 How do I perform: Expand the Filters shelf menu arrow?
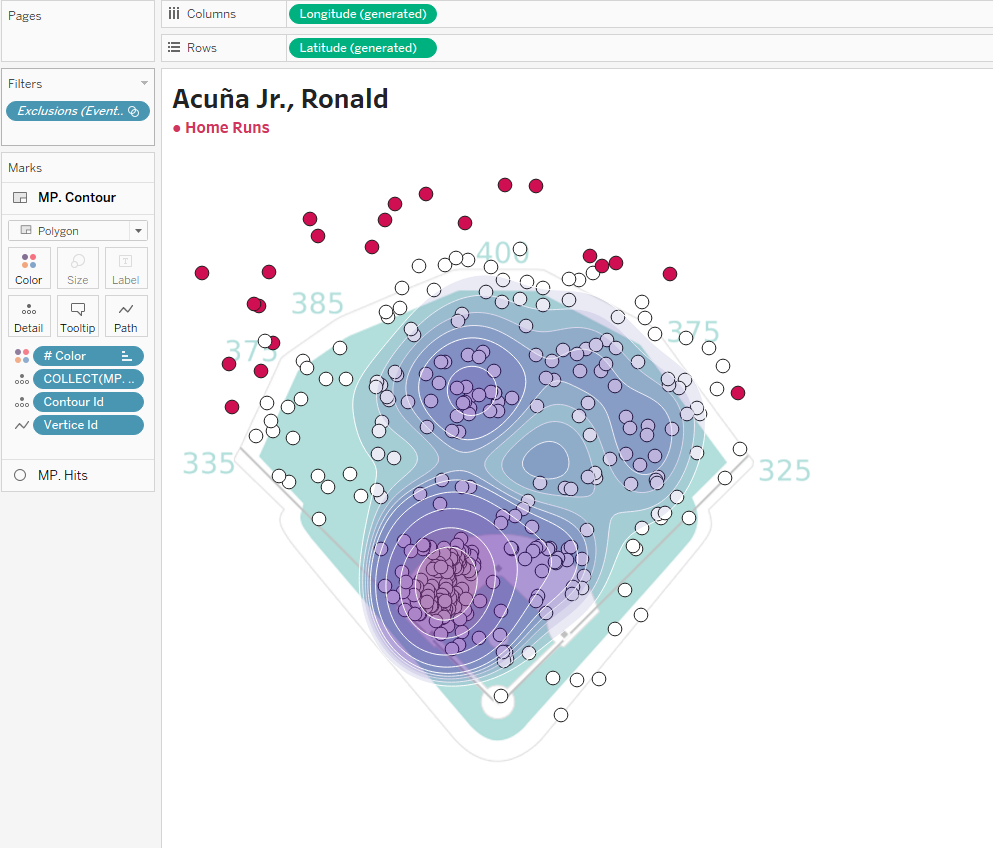[x=144, y=83]
